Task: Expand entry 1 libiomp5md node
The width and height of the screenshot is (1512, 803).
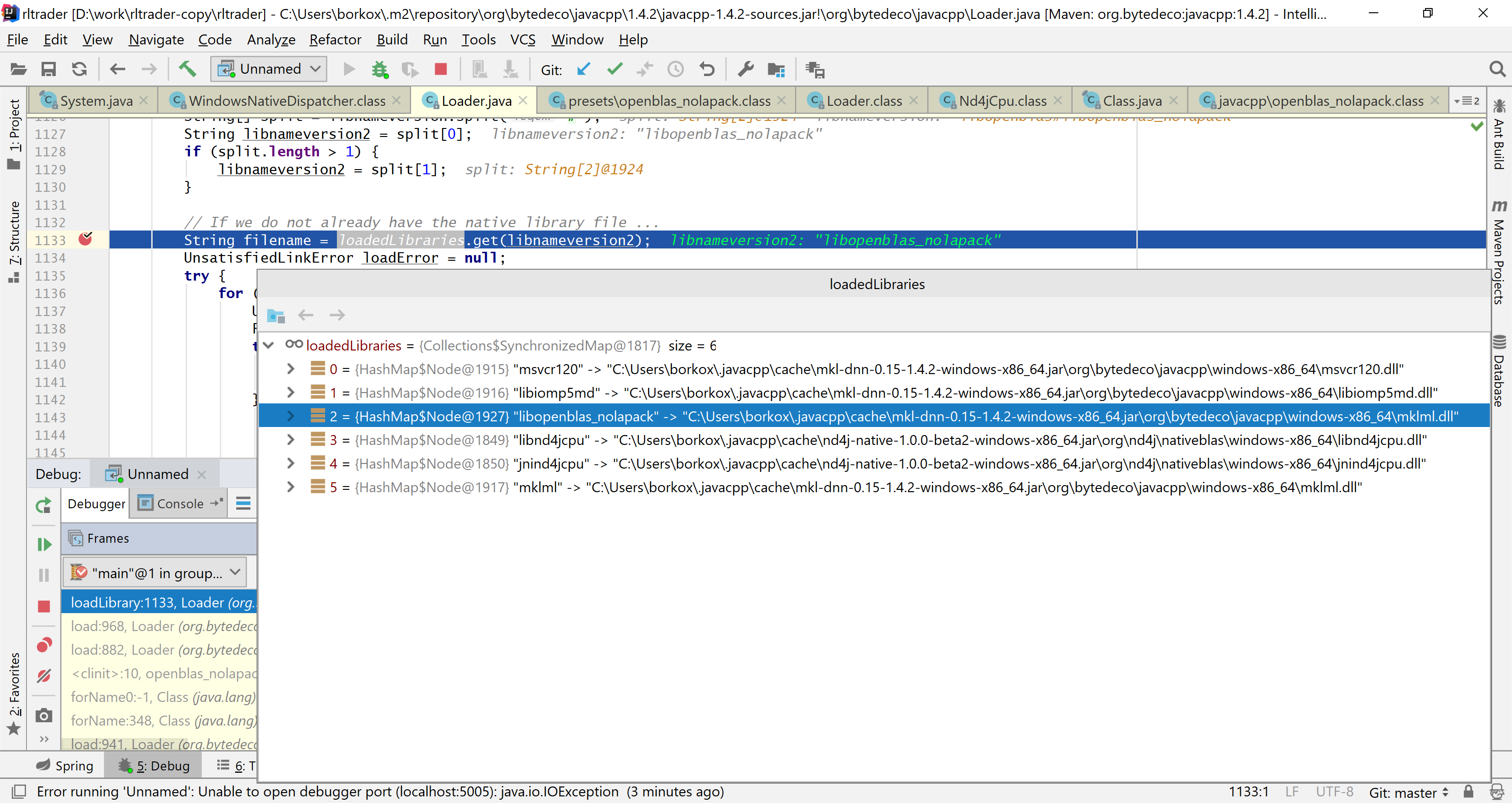Action: 291,392
